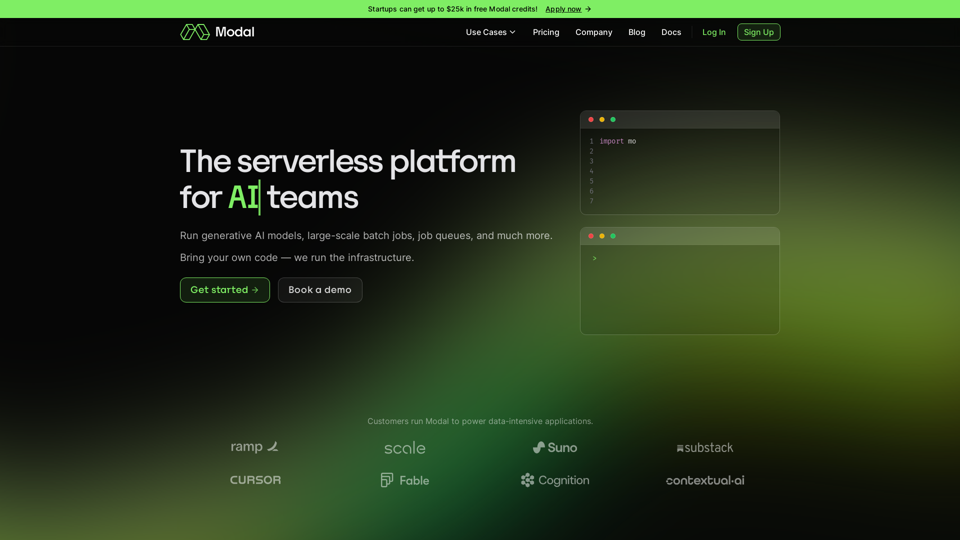
Task: Click the Modal wordmark text
Action: (x=234, y=32)
